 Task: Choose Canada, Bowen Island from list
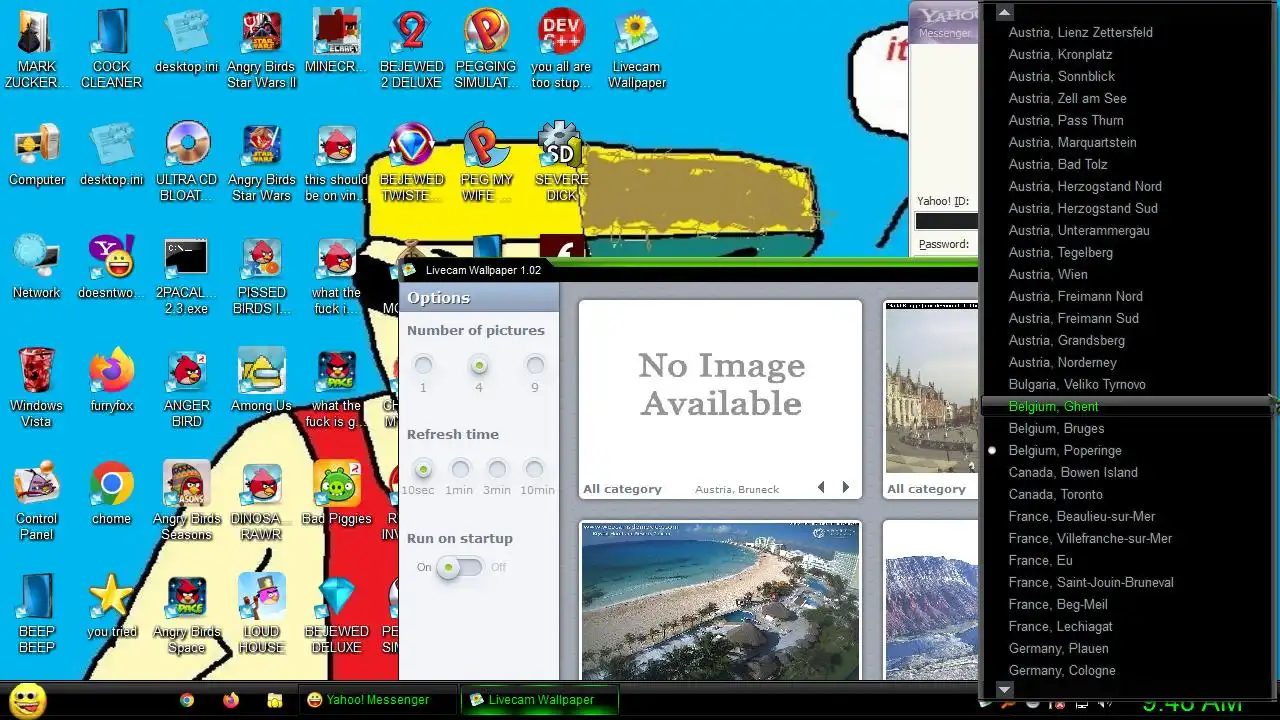(1126, 472)
